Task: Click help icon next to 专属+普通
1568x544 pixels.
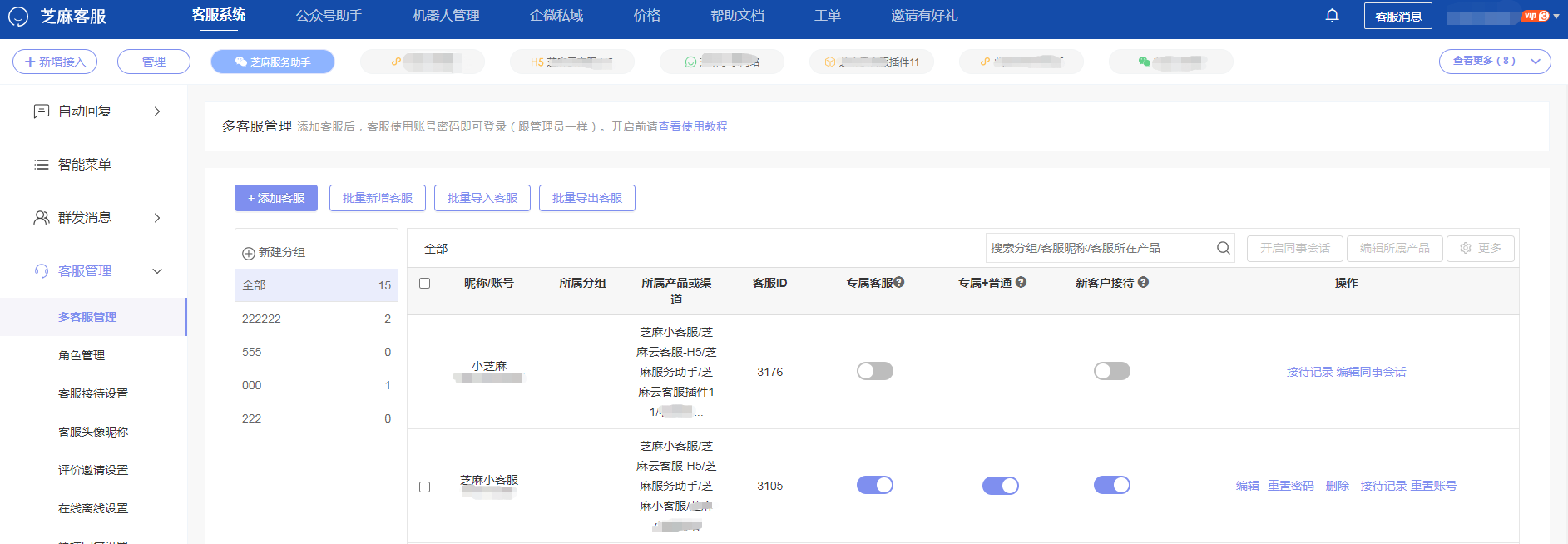Action: 1021,283
